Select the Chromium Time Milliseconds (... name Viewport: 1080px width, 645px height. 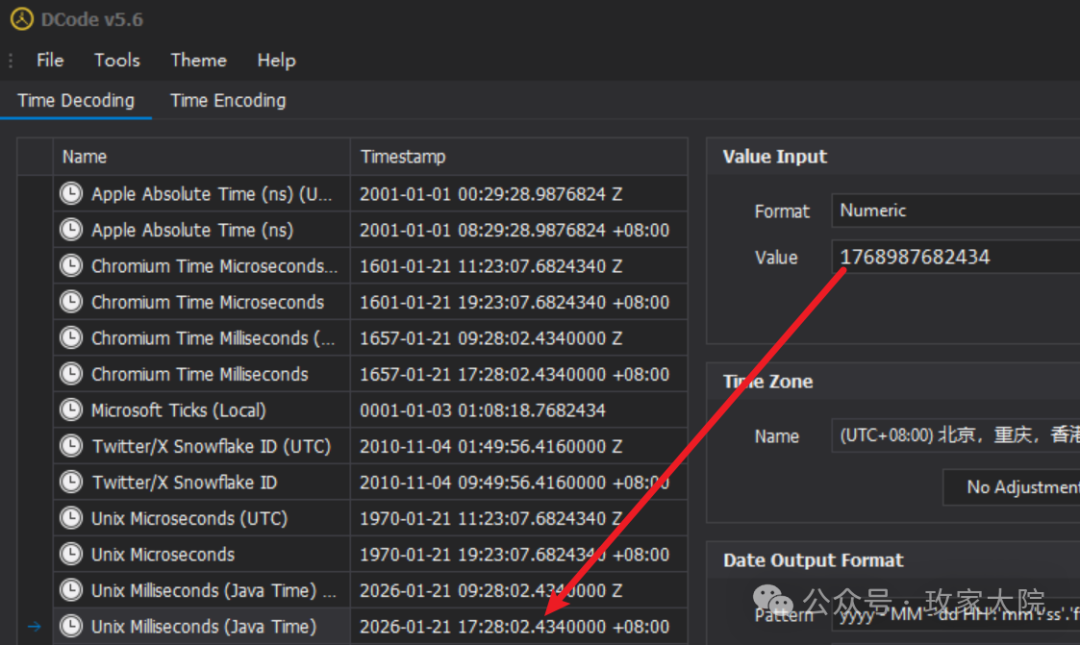pyautogui.click(x=214, y=338)
